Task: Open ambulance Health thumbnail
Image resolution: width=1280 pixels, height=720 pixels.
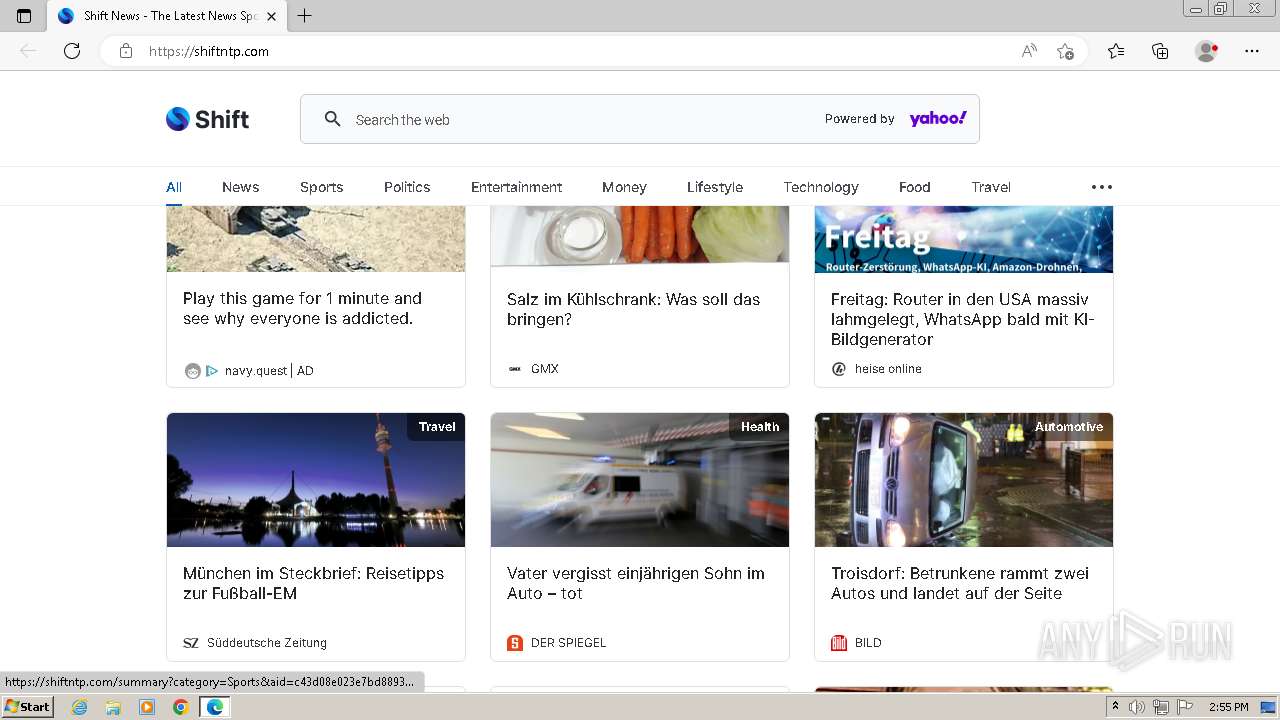Action: (640, 480)
